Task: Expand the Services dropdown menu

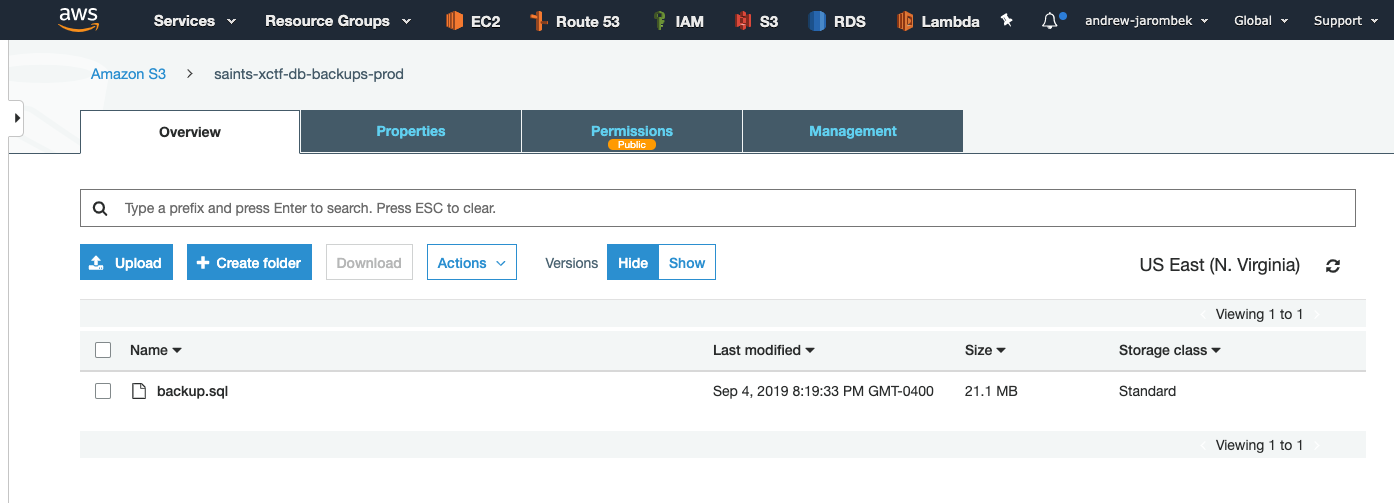Action: tap(195, 21)
